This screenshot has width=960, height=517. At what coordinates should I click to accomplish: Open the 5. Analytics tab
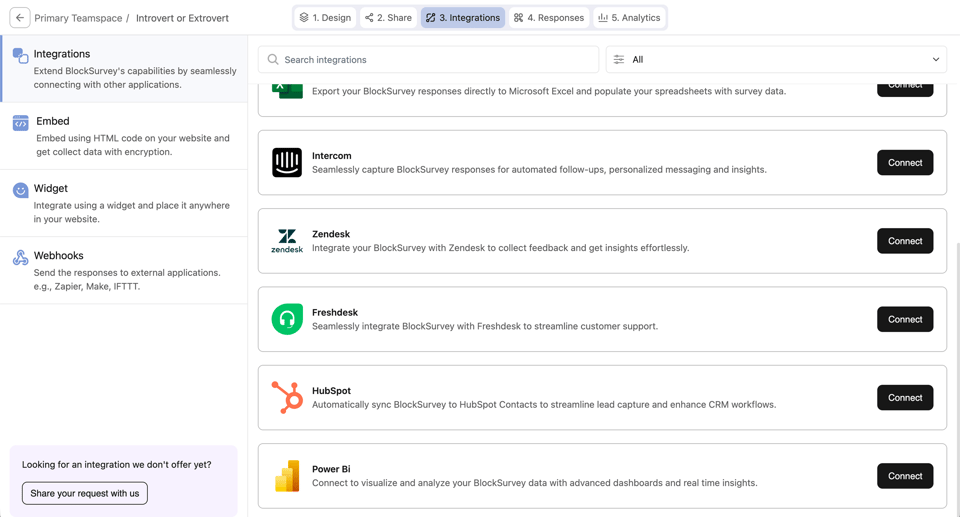click(629, 18)
